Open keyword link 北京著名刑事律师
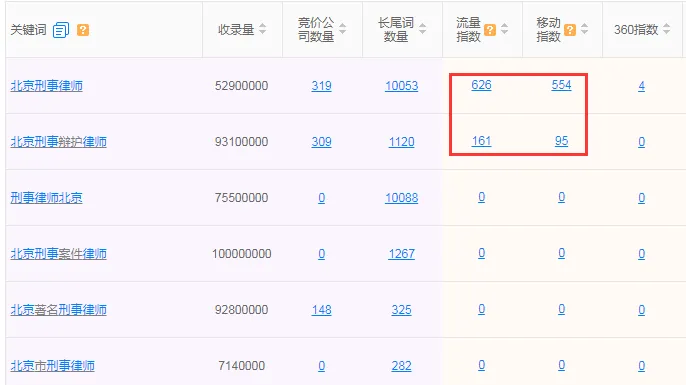686x385 pixels. (59, 310)
